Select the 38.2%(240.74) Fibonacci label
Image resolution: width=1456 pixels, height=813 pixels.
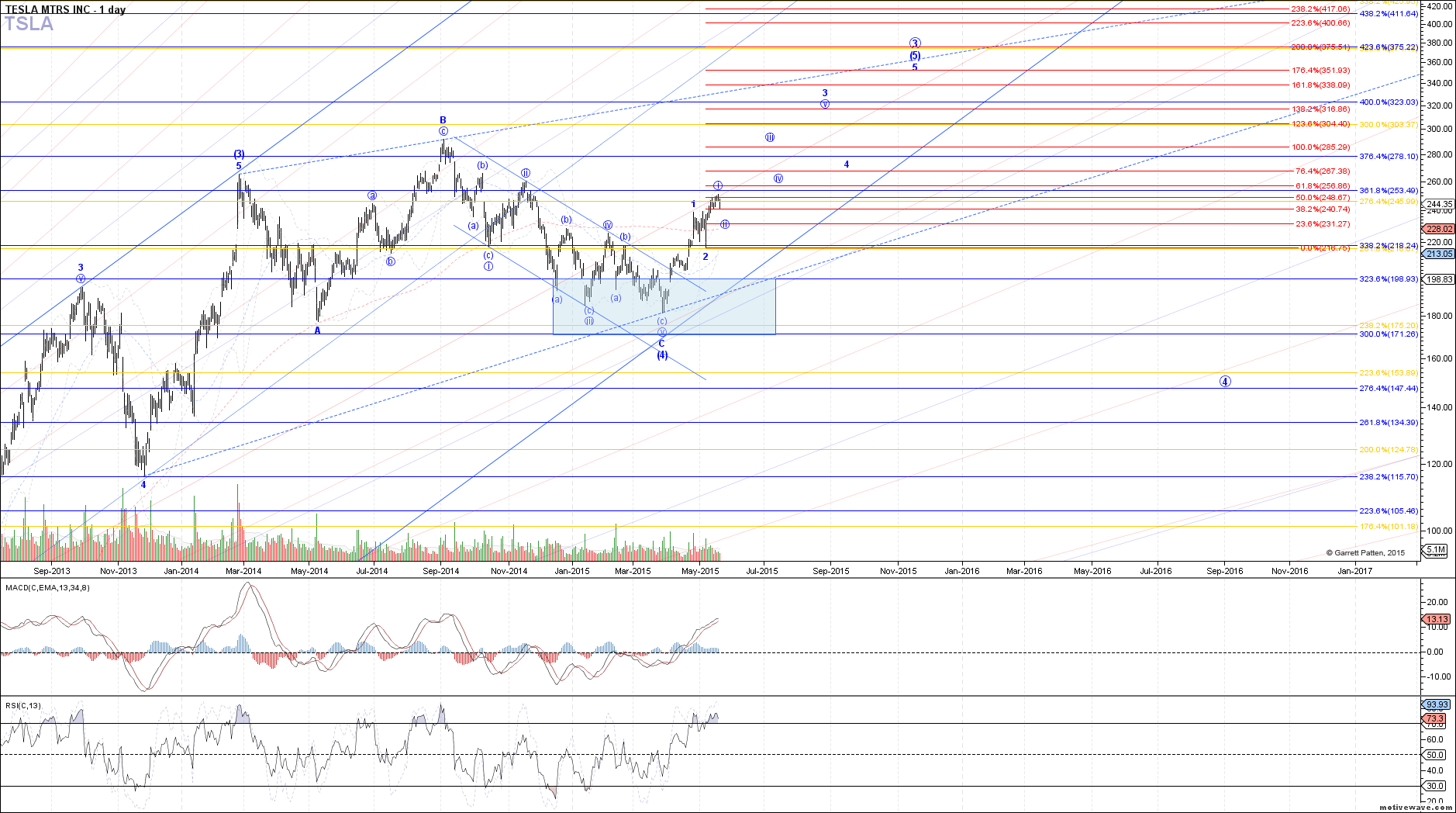point(1323,209)
